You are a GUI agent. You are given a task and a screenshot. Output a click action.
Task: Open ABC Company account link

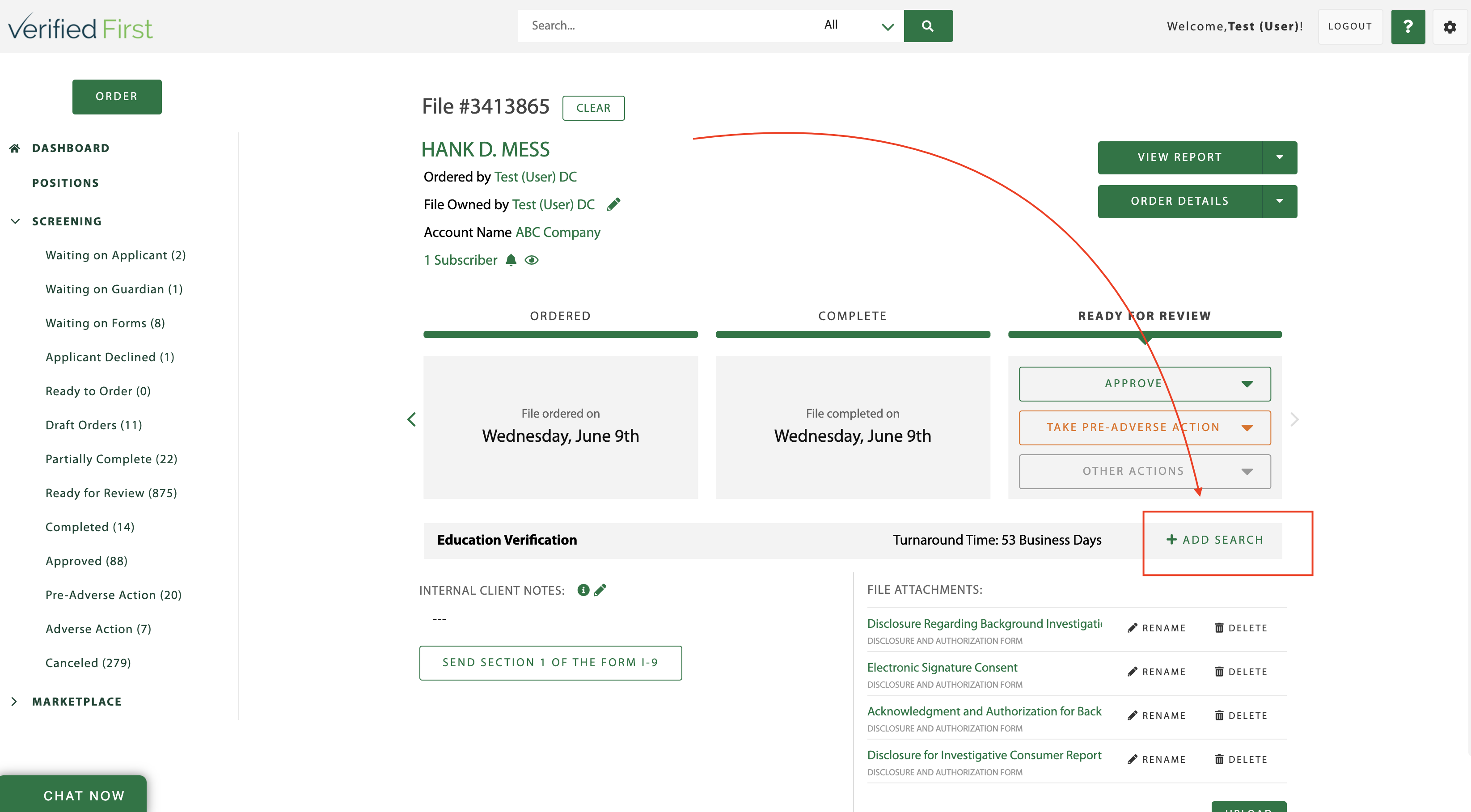[x=558, y=233]
